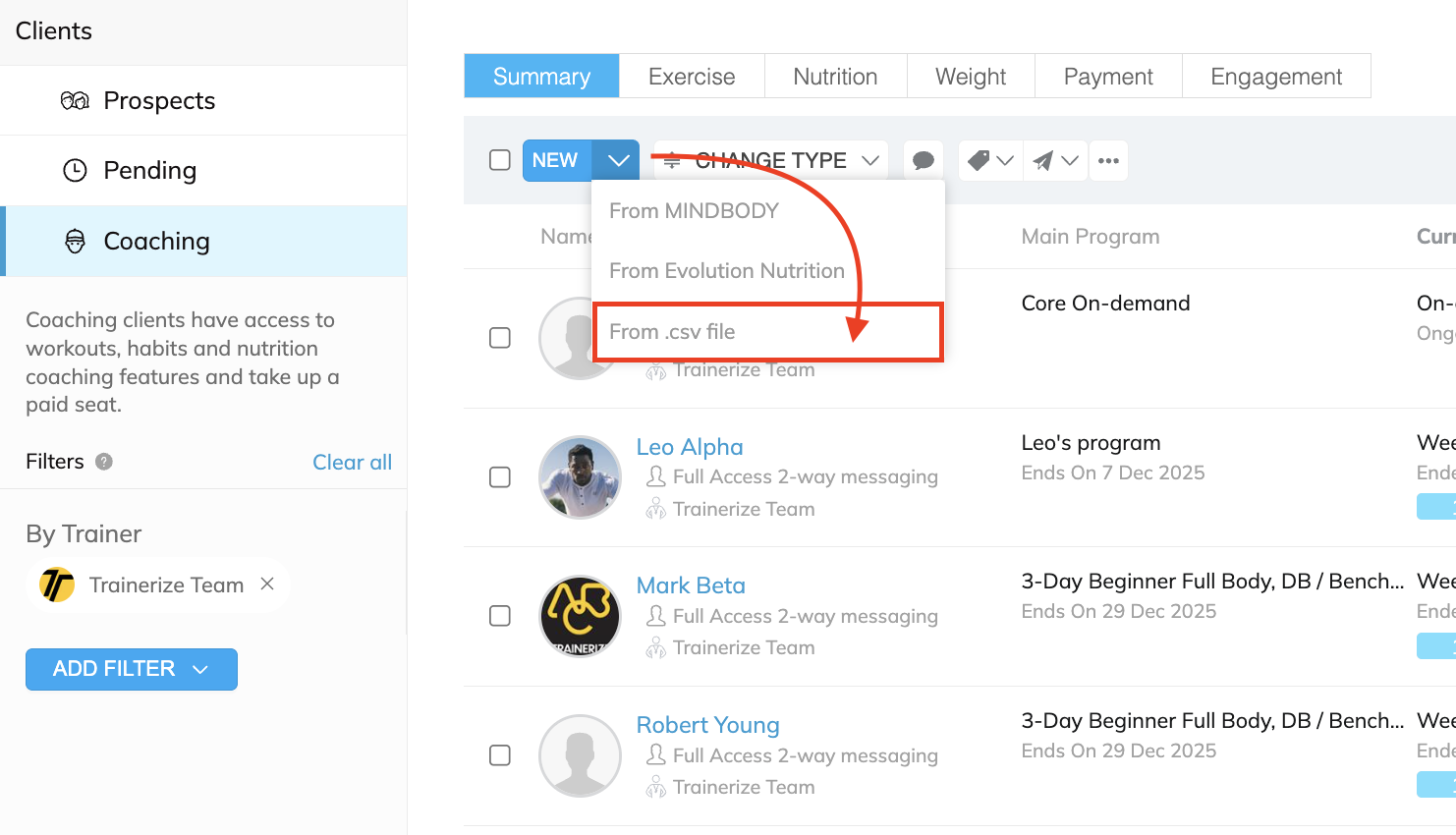Open the Payment tab
This screenshot has width=1456, height=835.
[x=1107, y=76]
